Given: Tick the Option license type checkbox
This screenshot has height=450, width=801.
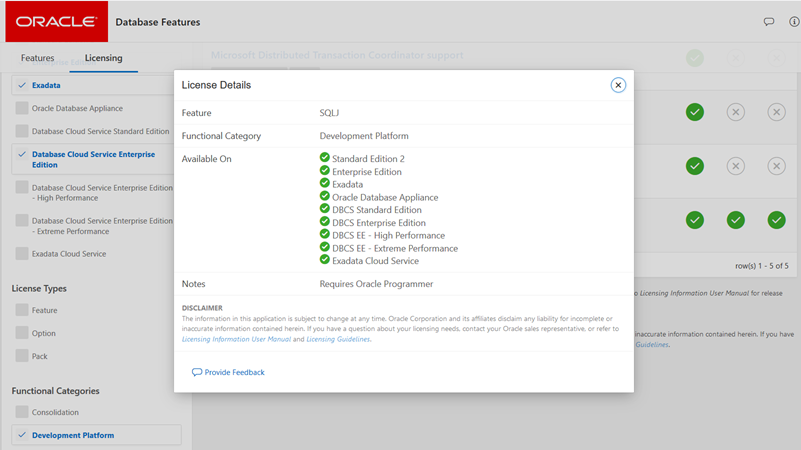Looking at the screenshot, I should (x=22, y=333).
